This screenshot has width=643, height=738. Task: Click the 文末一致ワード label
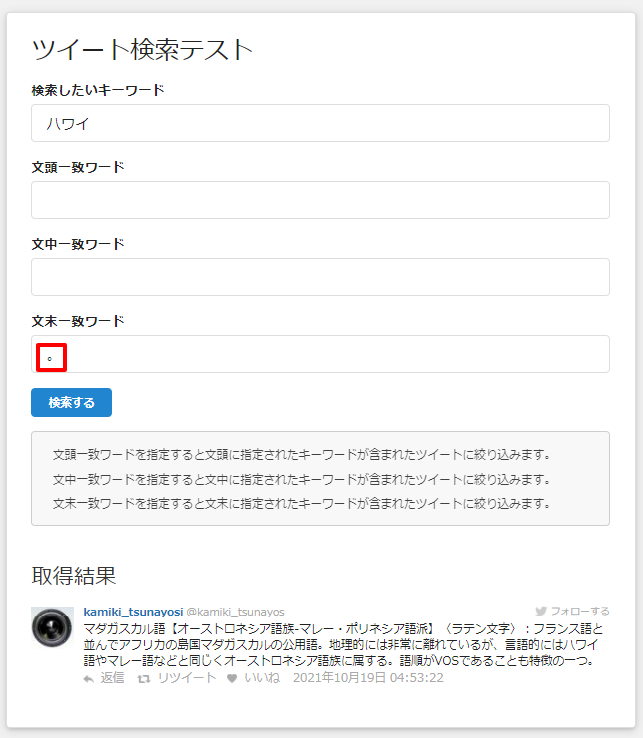(78, 321)
